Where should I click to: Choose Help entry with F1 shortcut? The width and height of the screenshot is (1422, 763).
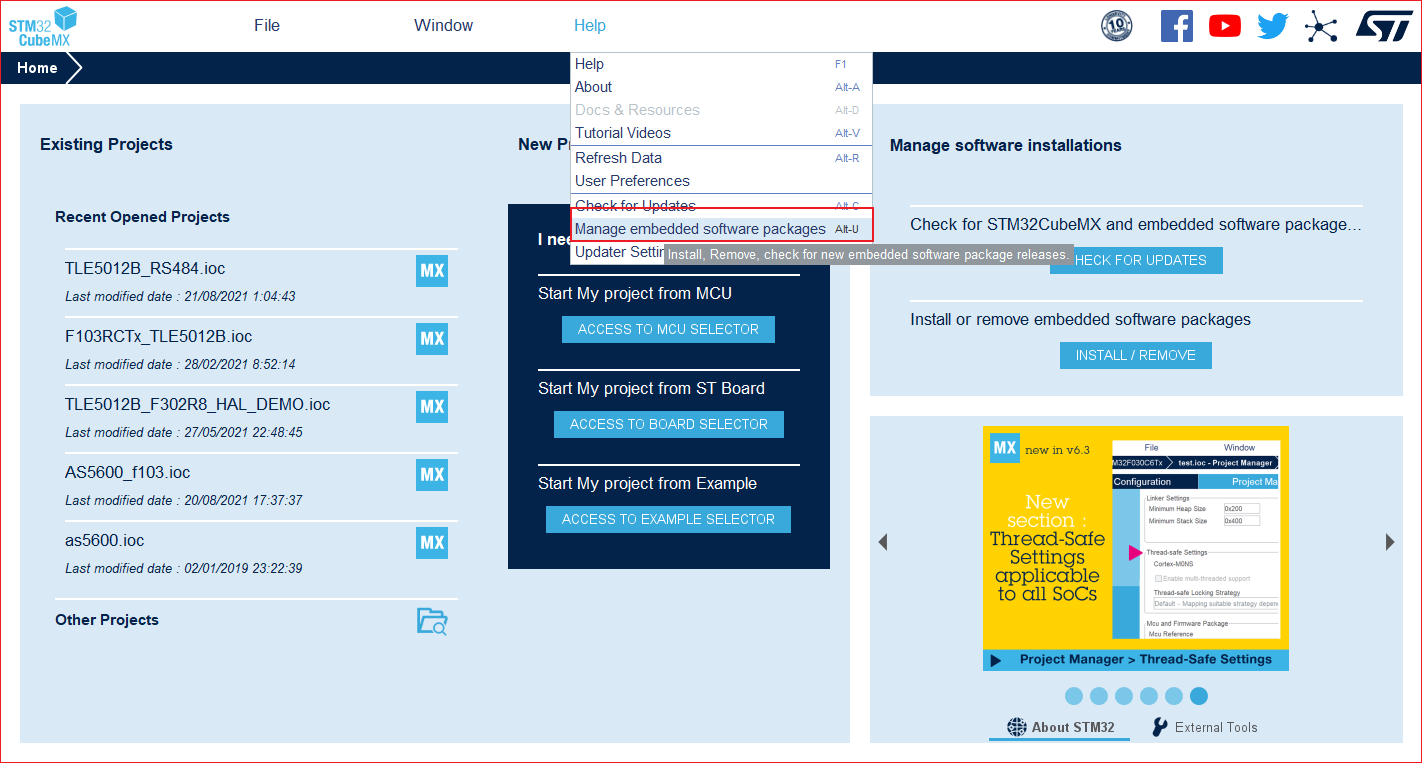click(x=721, y=64)
